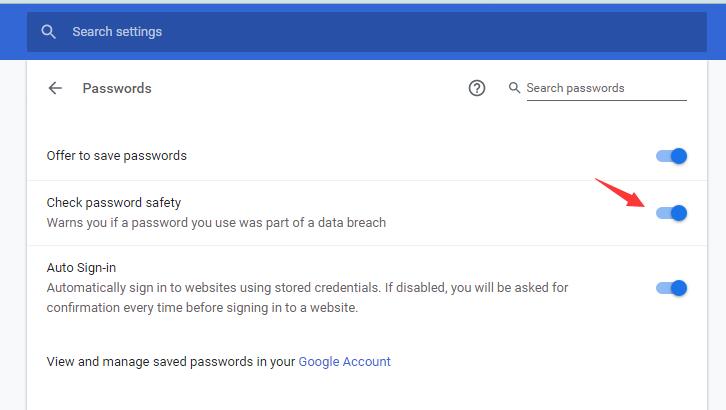
Task: Click View and manage saved passwords text
Action: tap(171, 361)
